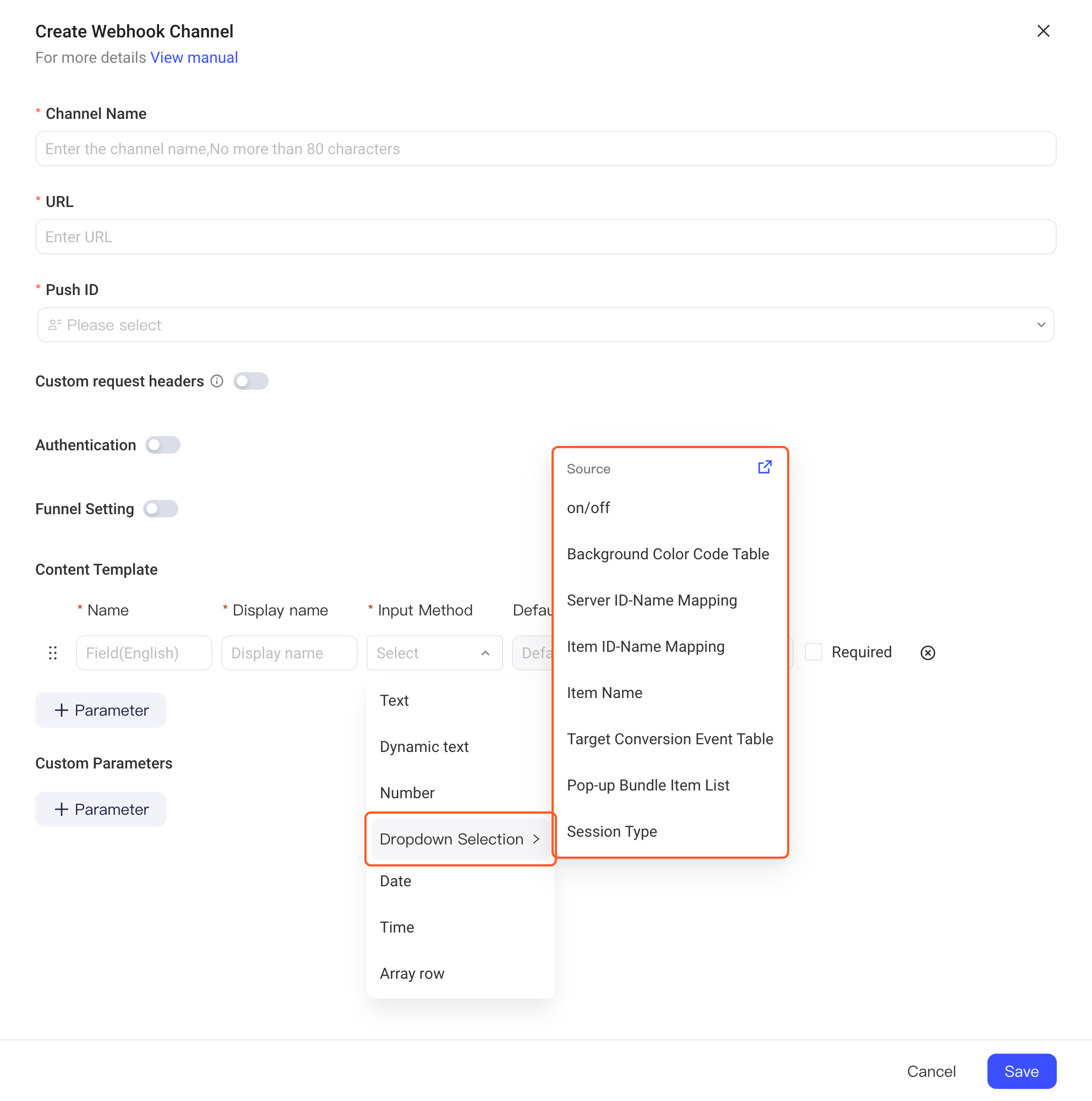This screenshot has height=1101, width=1092.
Task: Click the Channel Name input field
Action: click(545, 149)
